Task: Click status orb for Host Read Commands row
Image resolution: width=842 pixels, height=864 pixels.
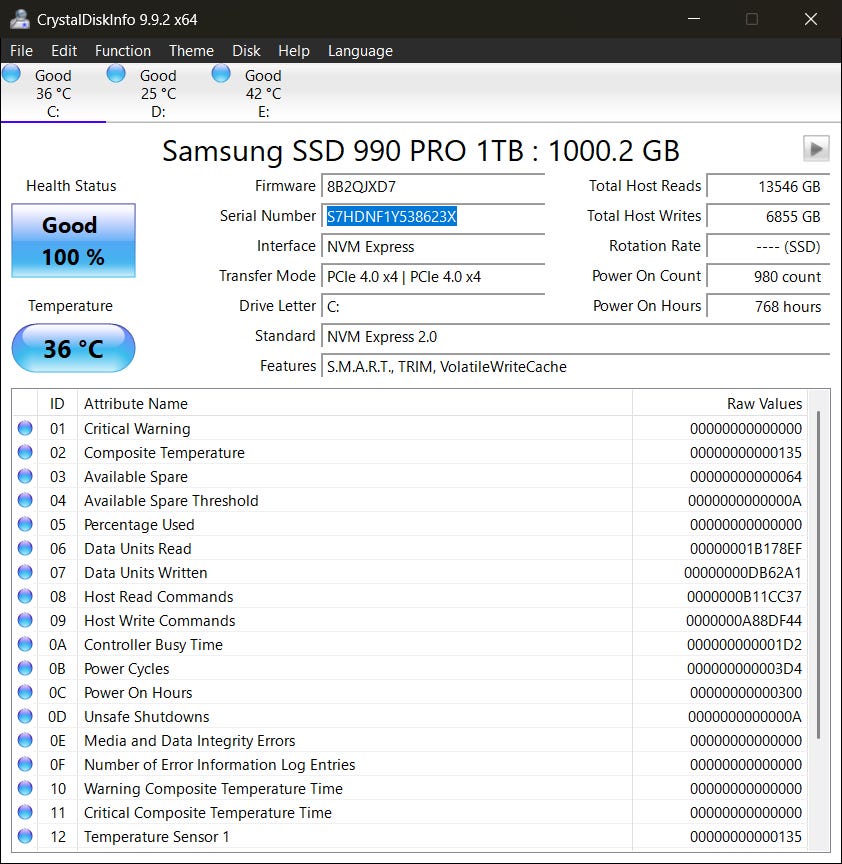Action: click(25, 596)
